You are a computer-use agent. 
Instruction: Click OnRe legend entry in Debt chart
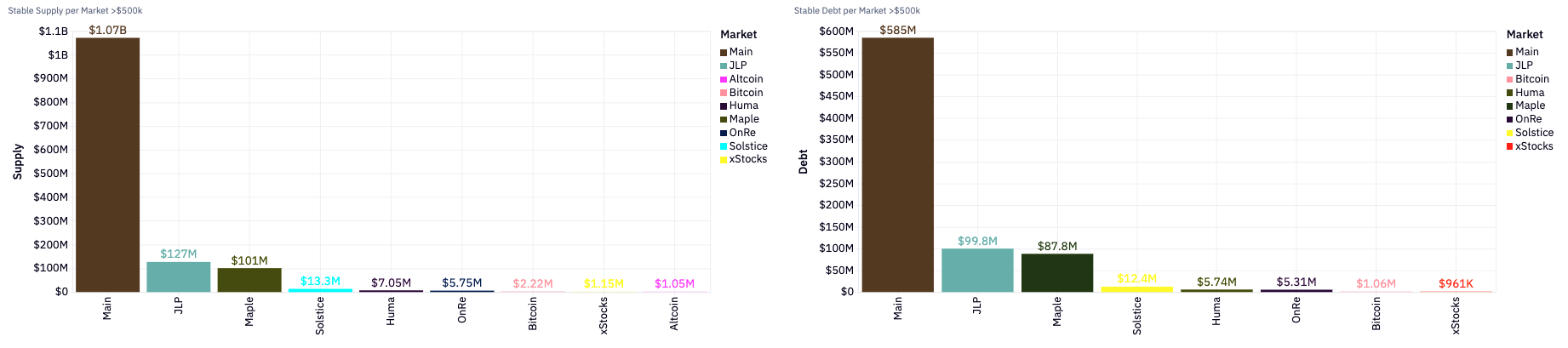point(1528,119)
